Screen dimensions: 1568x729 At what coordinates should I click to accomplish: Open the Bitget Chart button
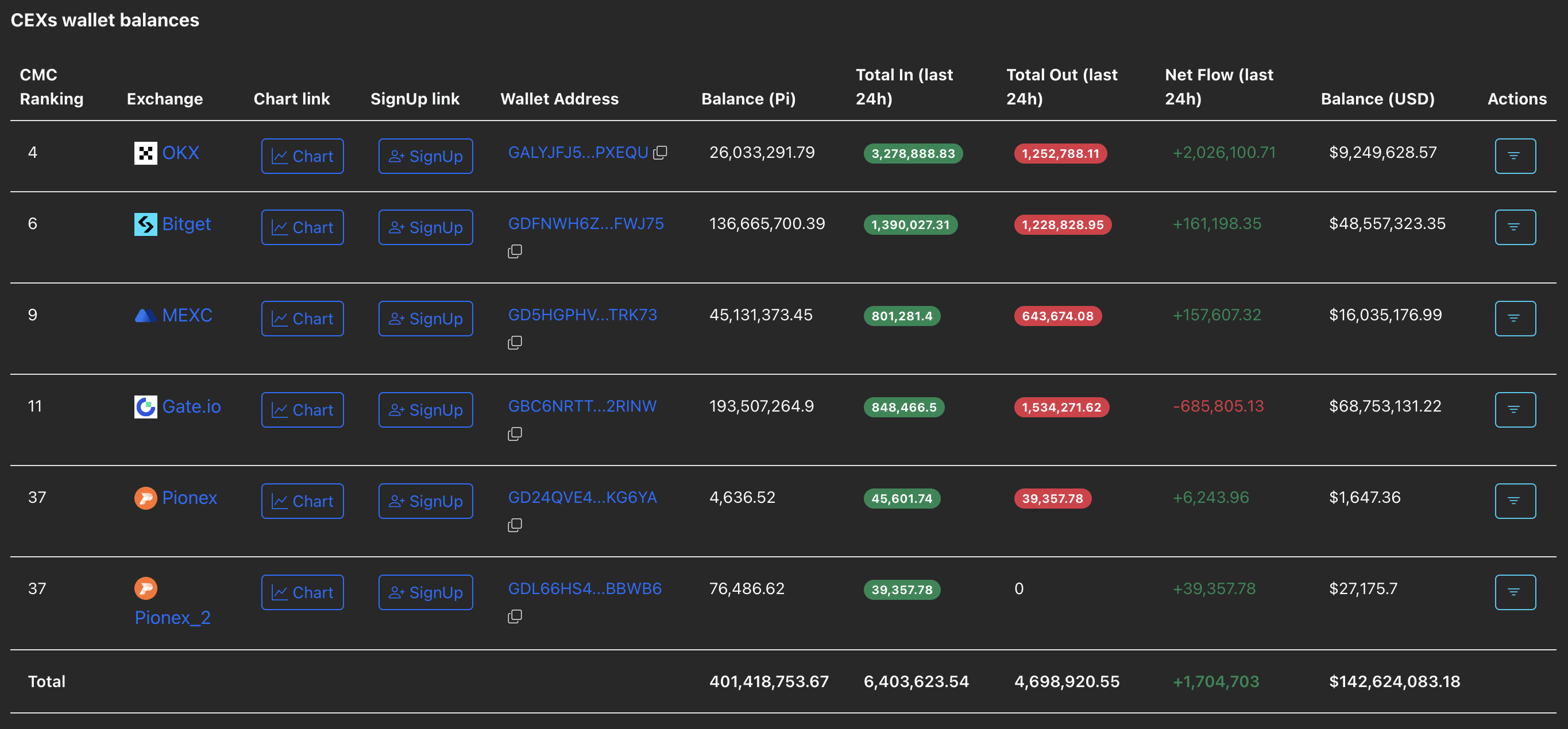(303, 227)
